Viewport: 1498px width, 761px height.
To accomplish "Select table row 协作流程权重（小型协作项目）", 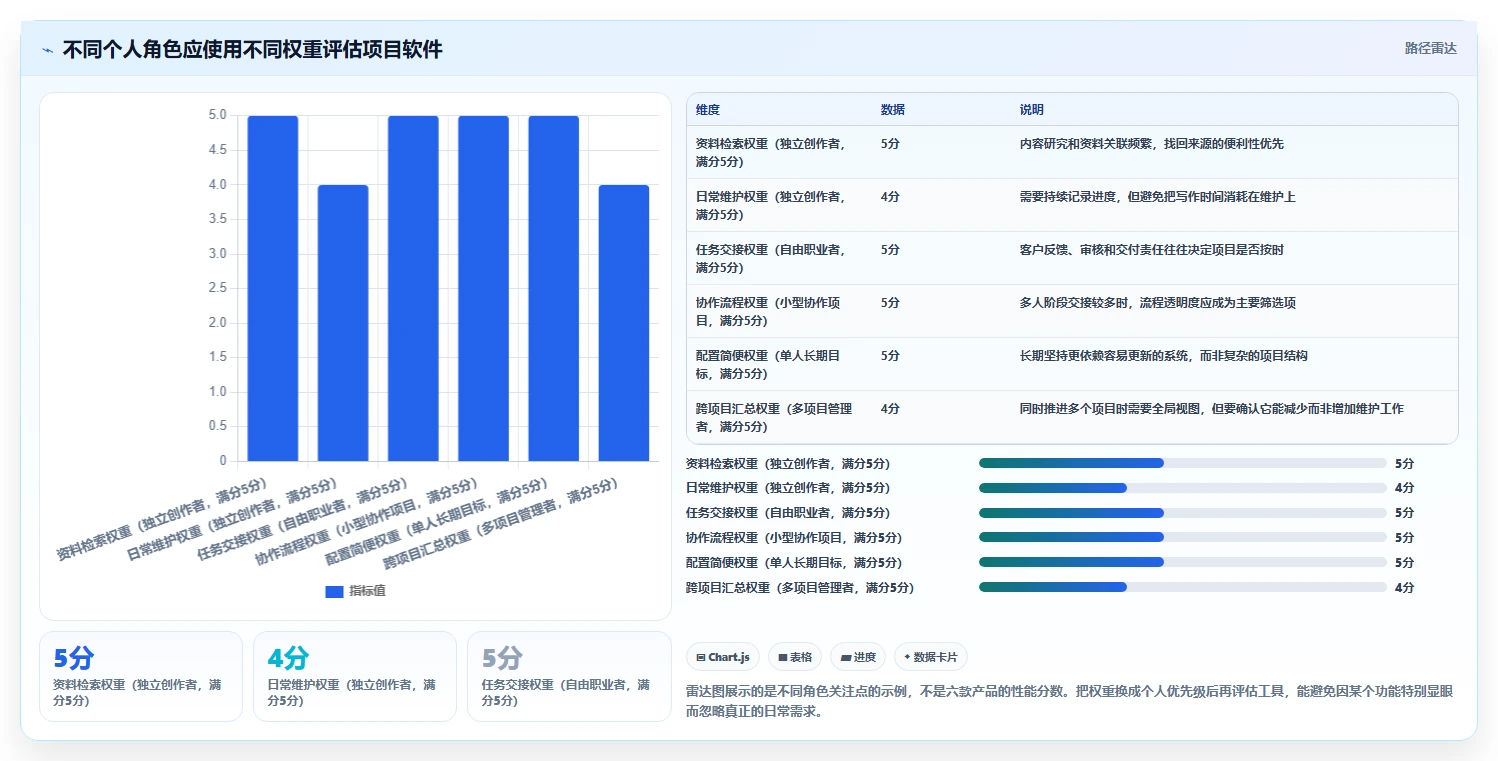I will point(1072,311).
